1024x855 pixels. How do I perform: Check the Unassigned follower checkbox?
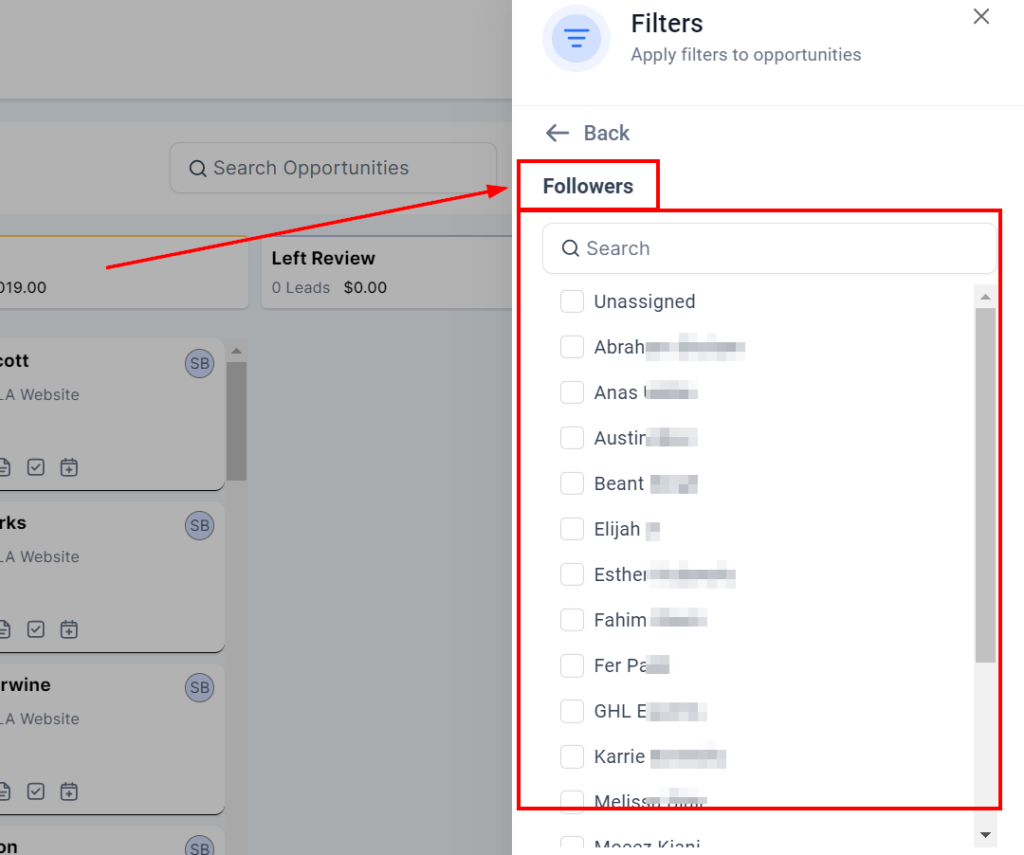pyautogui.click(x=572, y=301)
